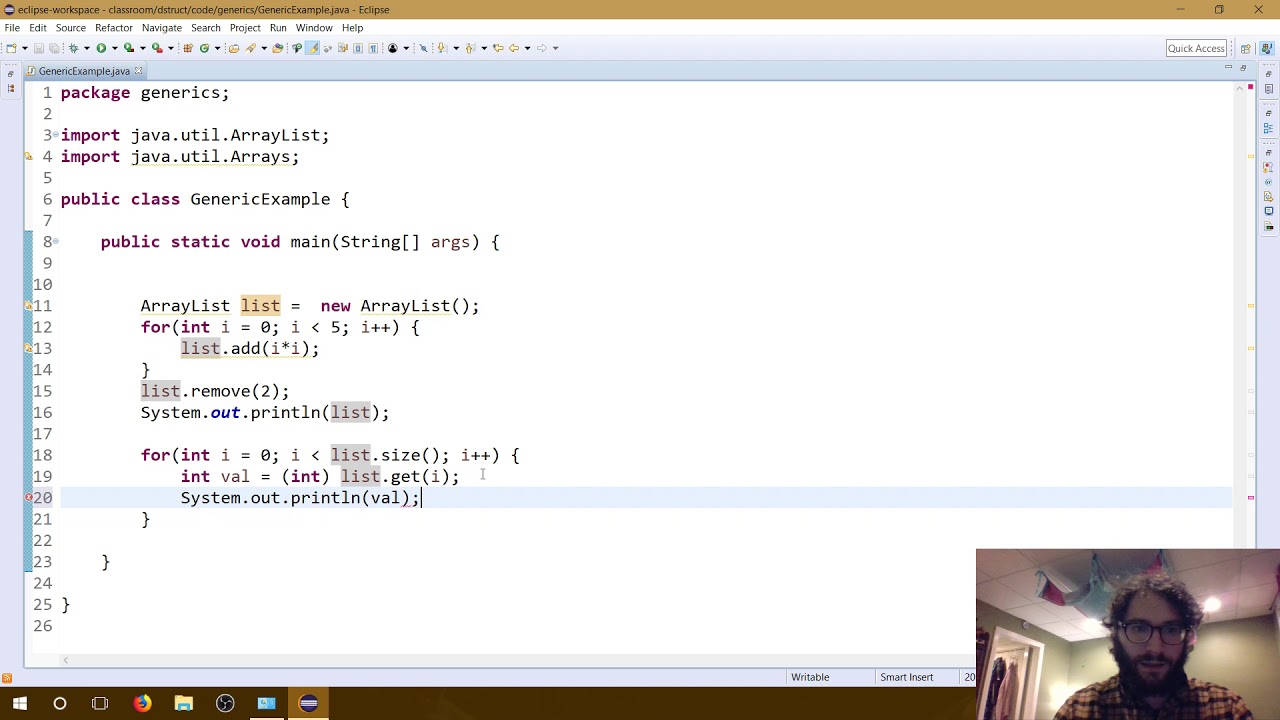
Task: Open File Explorer from the taskbar
Action: [183, 704]
